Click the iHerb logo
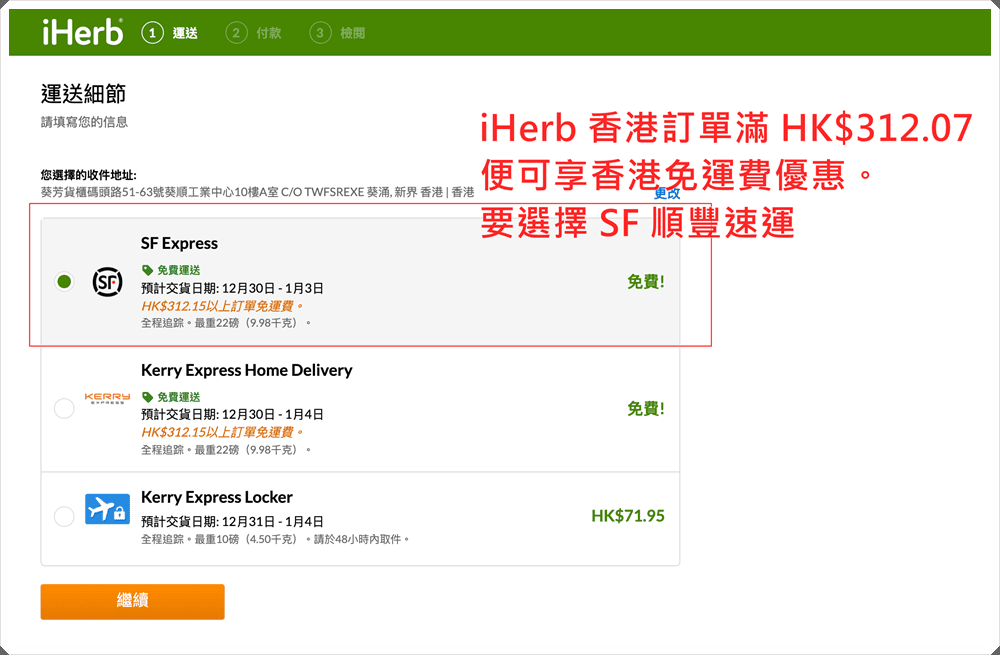The height and width of the screenshot is (655, 1000). point(82,32)
